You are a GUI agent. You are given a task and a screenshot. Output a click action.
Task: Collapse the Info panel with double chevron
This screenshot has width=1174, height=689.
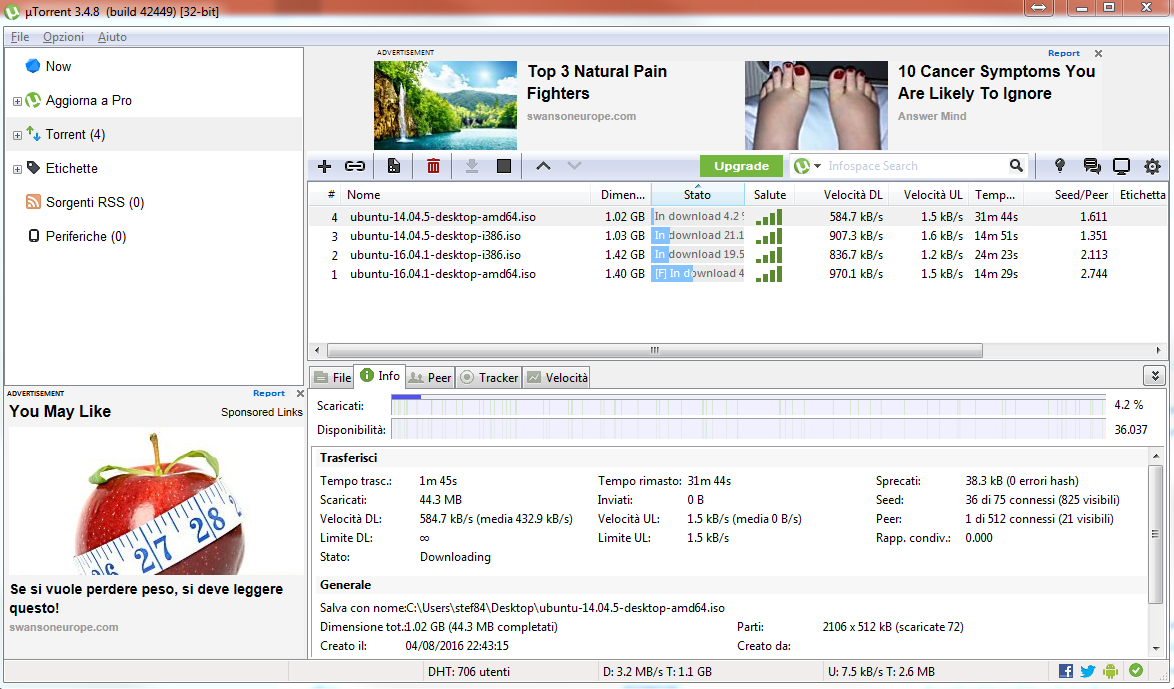(1155, 376)
